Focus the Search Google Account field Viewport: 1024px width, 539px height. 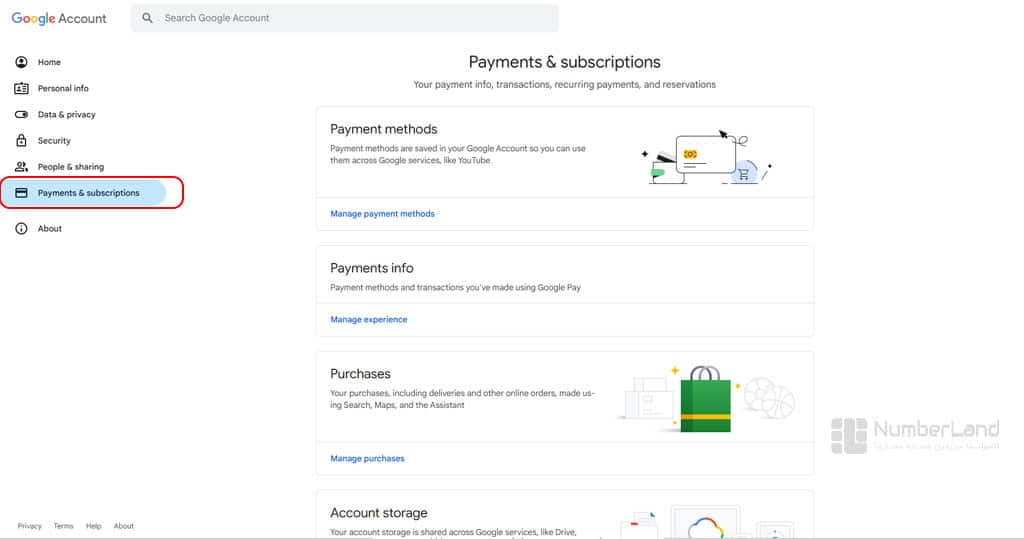345,18
